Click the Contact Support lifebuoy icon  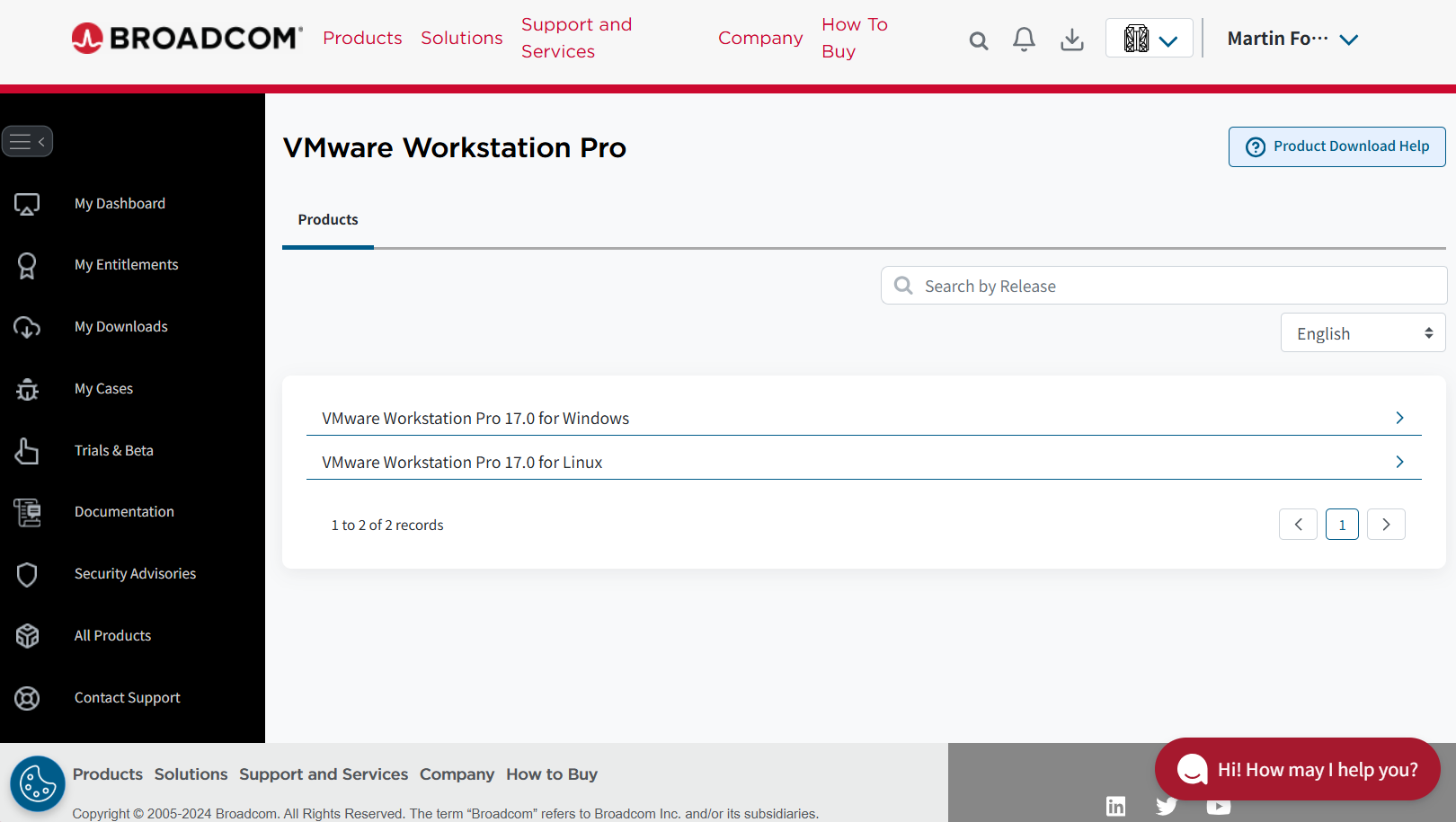click(x=27, y=698)
